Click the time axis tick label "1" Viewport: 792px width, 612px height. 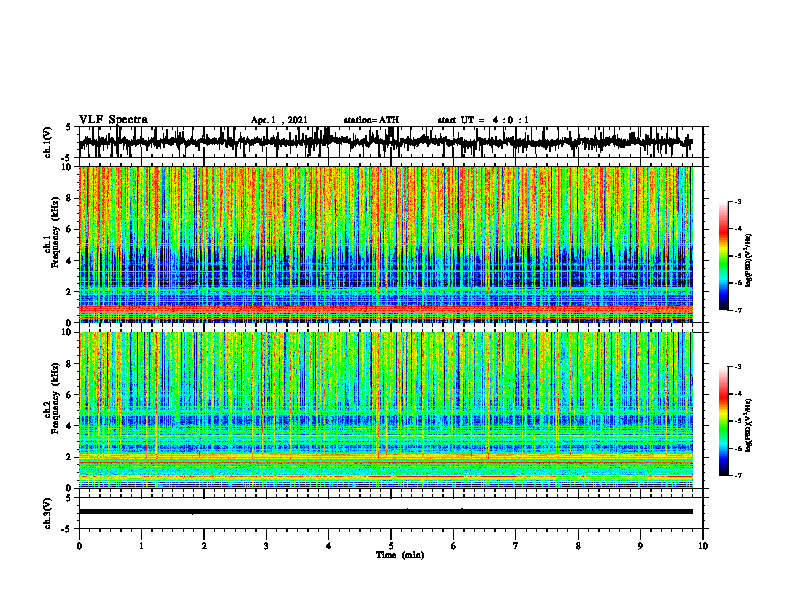(141, 546)
